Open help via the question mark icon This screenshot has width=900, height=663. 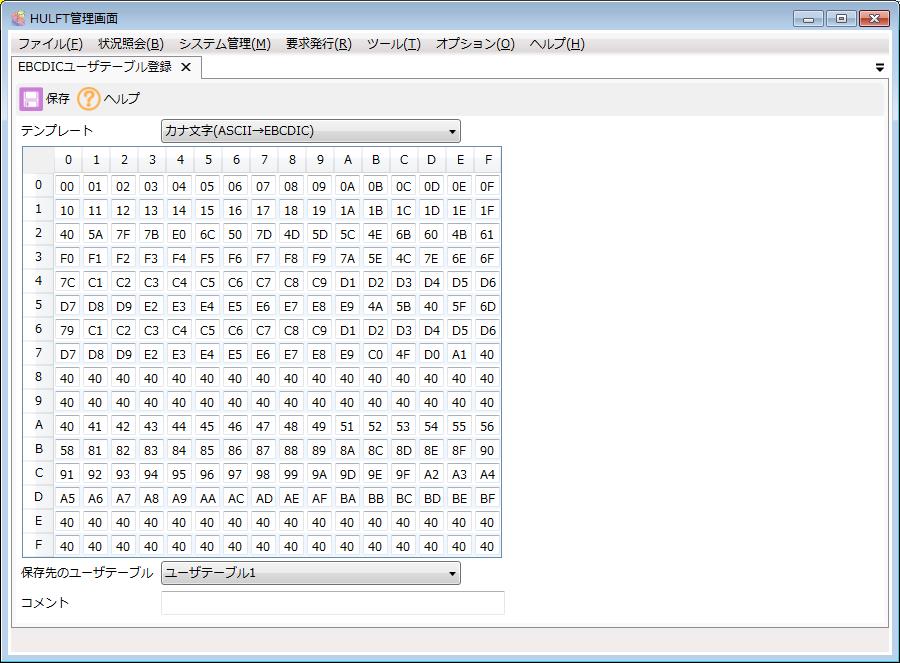[88, 99]
